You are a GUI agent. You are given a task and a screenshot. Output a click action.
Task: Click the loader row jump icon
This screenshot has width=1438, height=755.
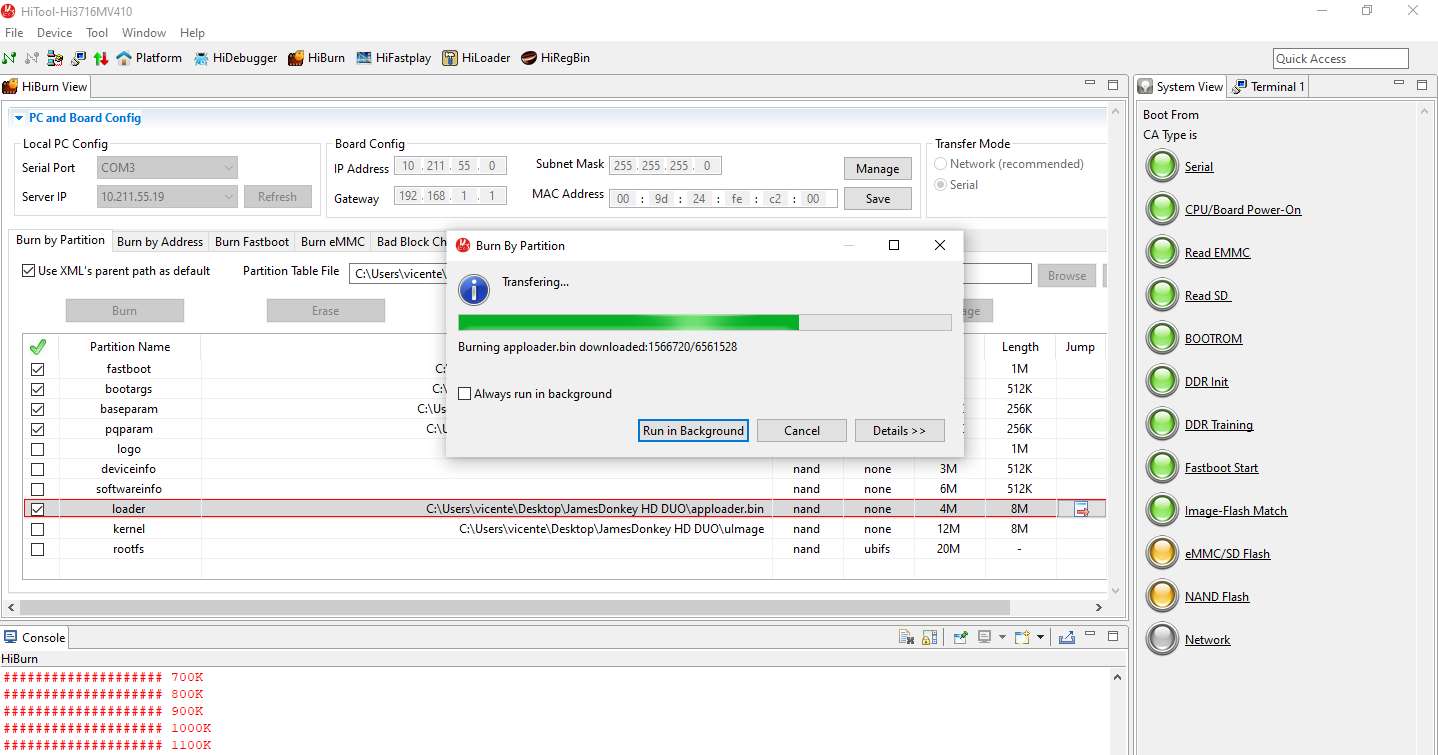coord(1081,510)
